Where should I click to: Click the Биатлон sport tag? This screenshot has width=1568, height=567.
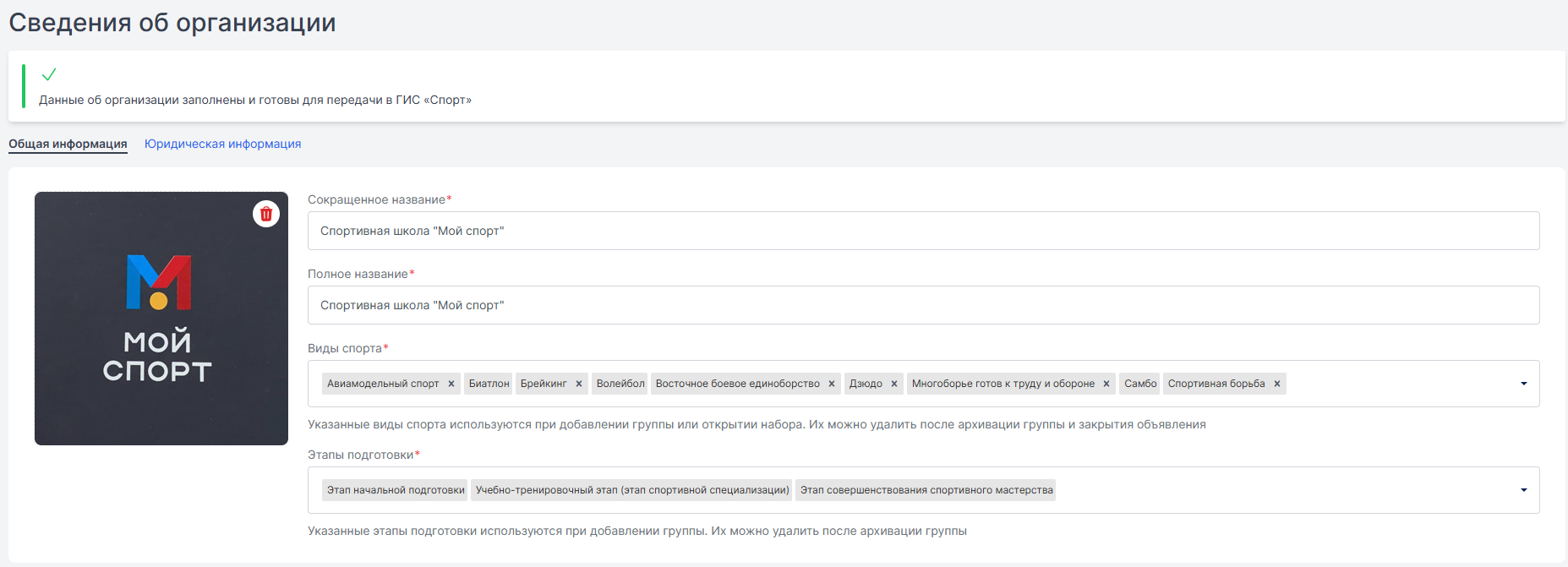click(x=489, y=384)
